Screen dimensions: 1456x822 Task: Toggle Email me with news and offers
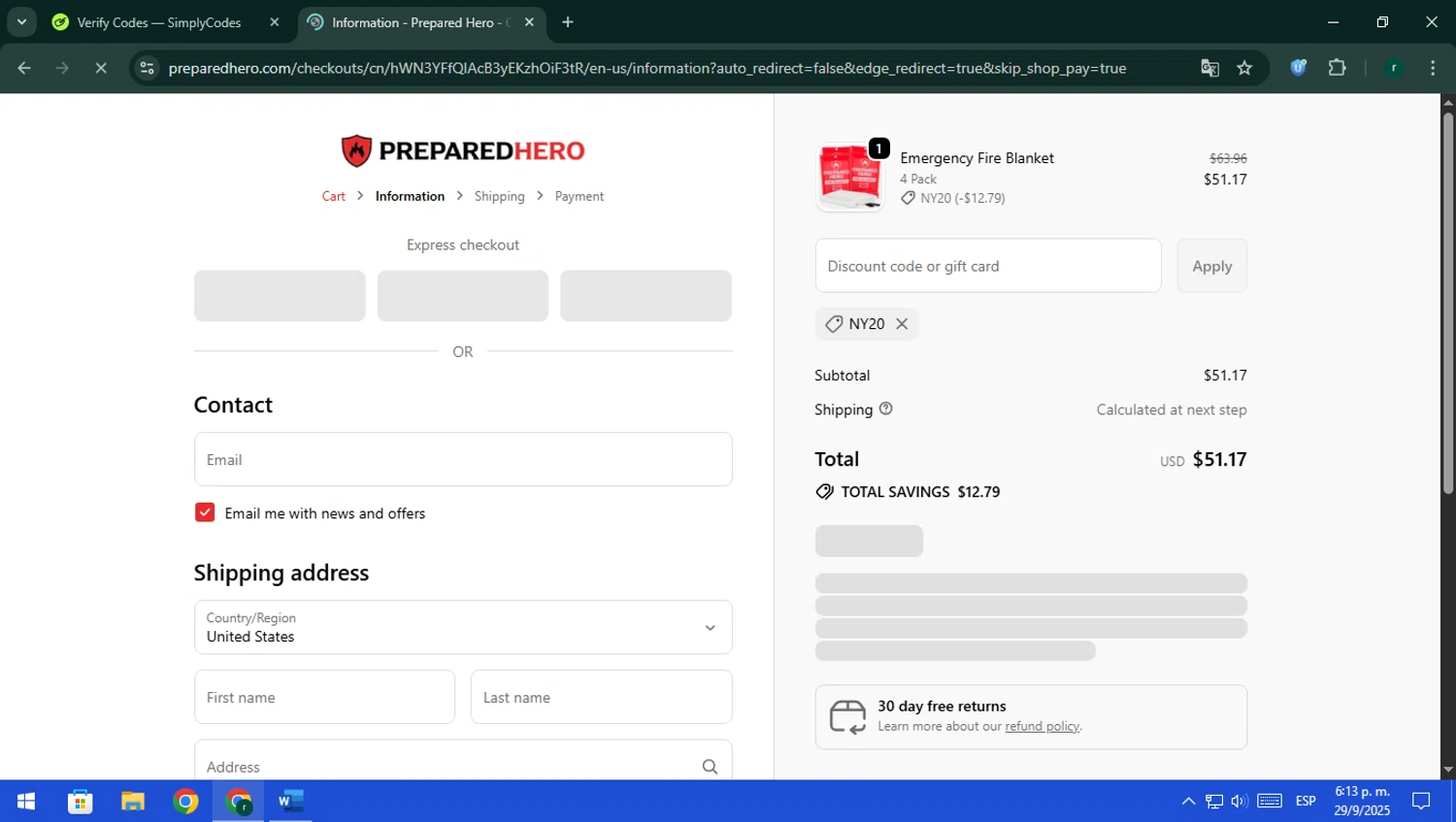[x=205, y=512]
